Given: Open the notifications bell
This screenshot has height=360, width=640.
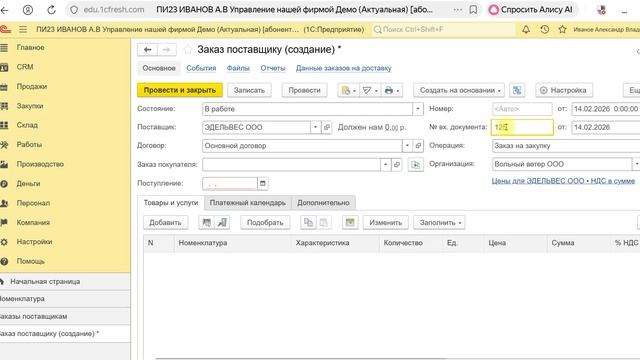Looking at the screenshot, I should click(x=526, y=29).
